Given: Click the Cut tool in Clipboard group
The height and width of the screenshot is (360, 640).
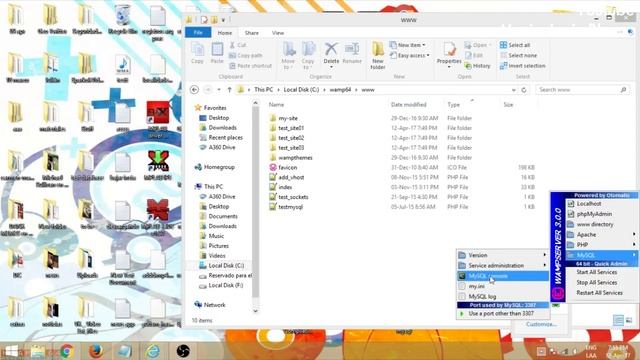Looking at the screenshot, I should click(238, 45).
